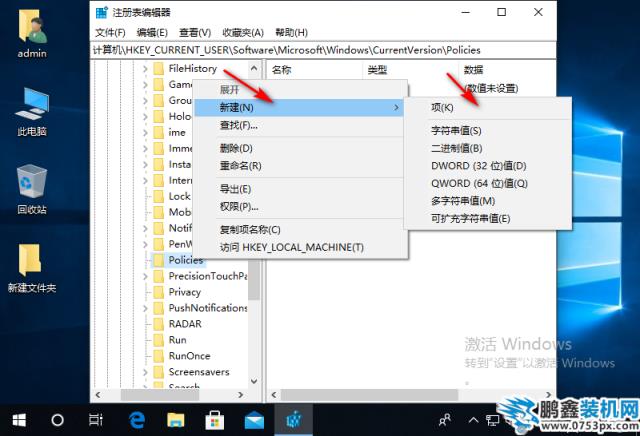Image resolution: width=640 pixels, height=436 pixels.
Task: Select DWORD (32 位)值(D) in submenu
Action: pos(488,166)
